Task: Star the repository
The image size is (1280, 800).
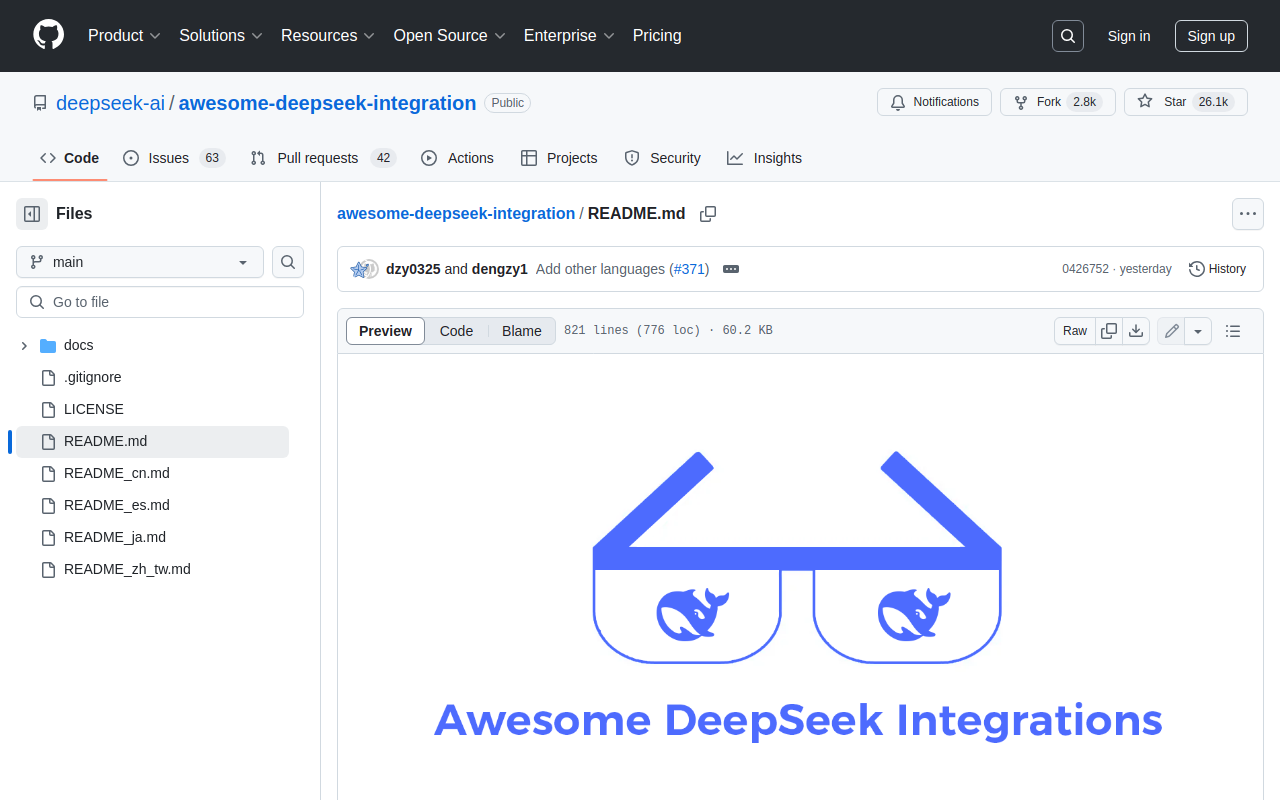Action: click(1185, 102)
